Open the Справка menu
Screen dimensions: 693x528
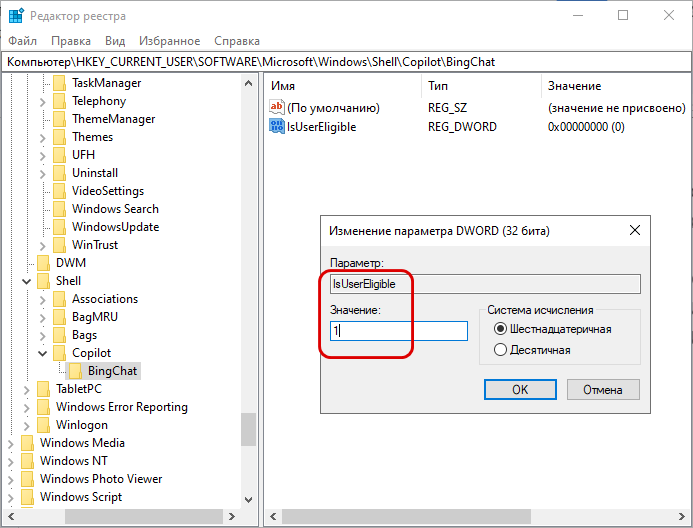tap(237, 41)
